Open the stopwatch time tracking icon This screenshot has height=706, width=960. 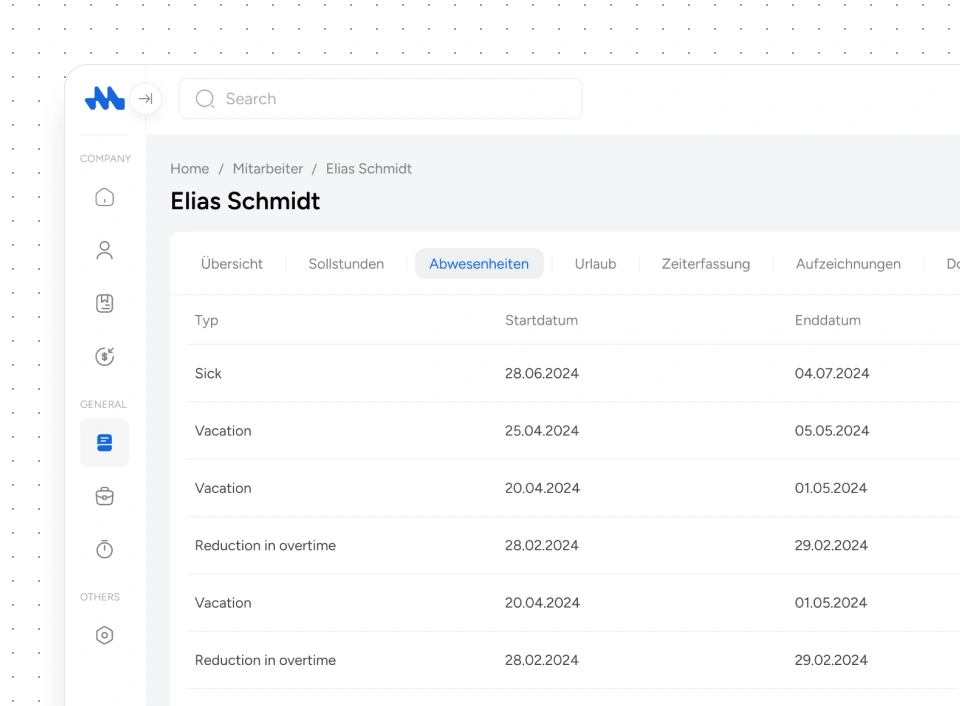click(x=104, y=549)
